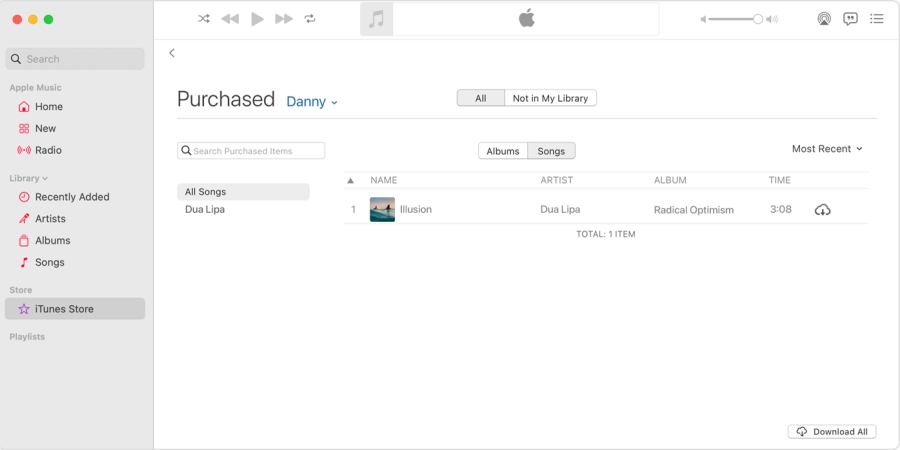The image size is (900, 450).
Task: Click the Store section header
Action: [x=21, y=290]
